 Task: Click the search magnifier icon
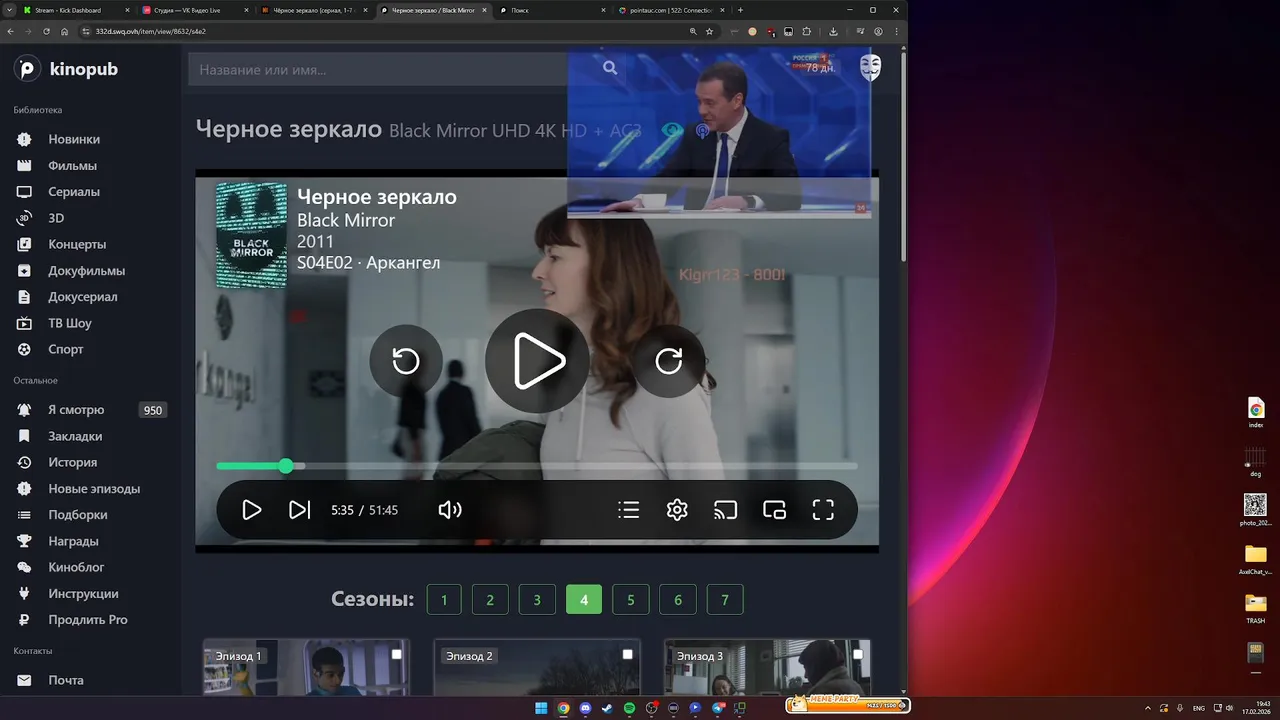click(610, 68)
